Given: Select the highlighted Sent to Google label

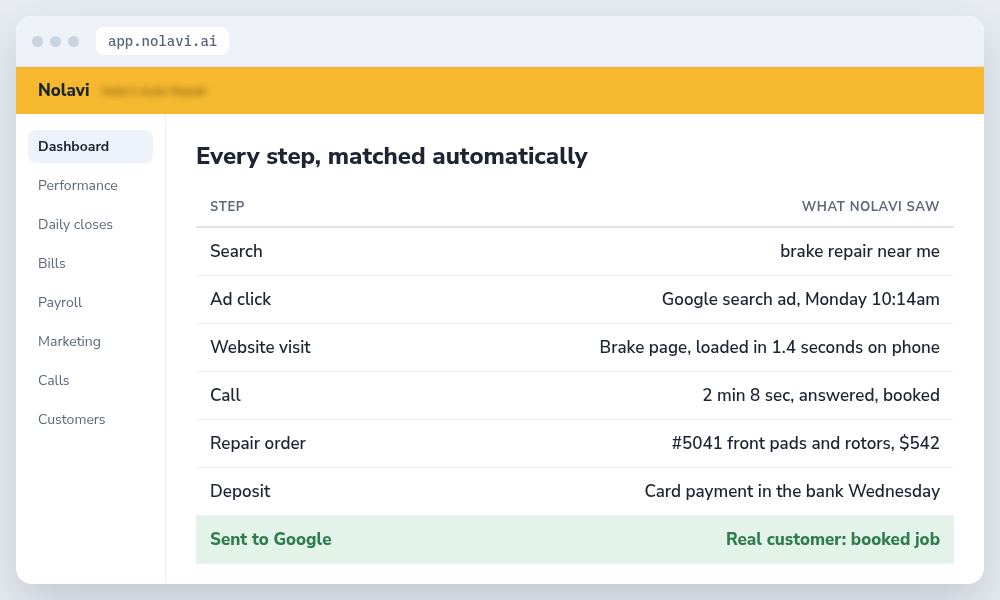Looking at the screenshot, I should coord(270,539).
